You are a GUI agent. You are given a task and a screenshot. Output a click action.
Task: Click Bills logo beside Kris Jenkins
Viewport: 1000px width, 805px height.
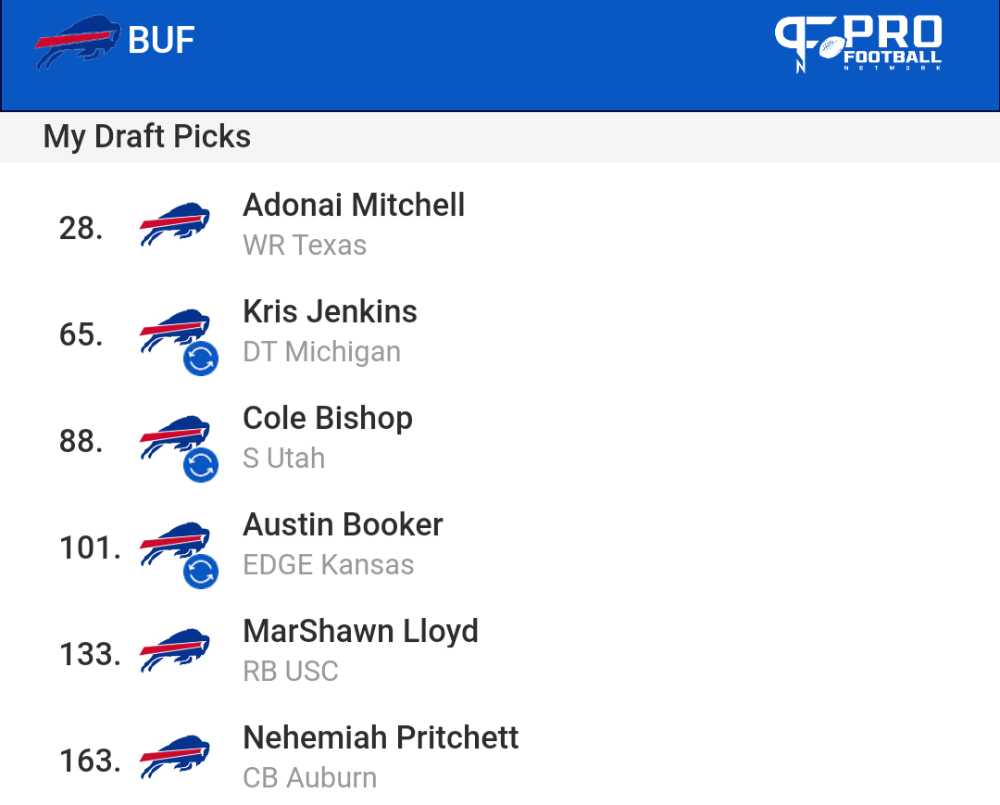pos(175,331)
